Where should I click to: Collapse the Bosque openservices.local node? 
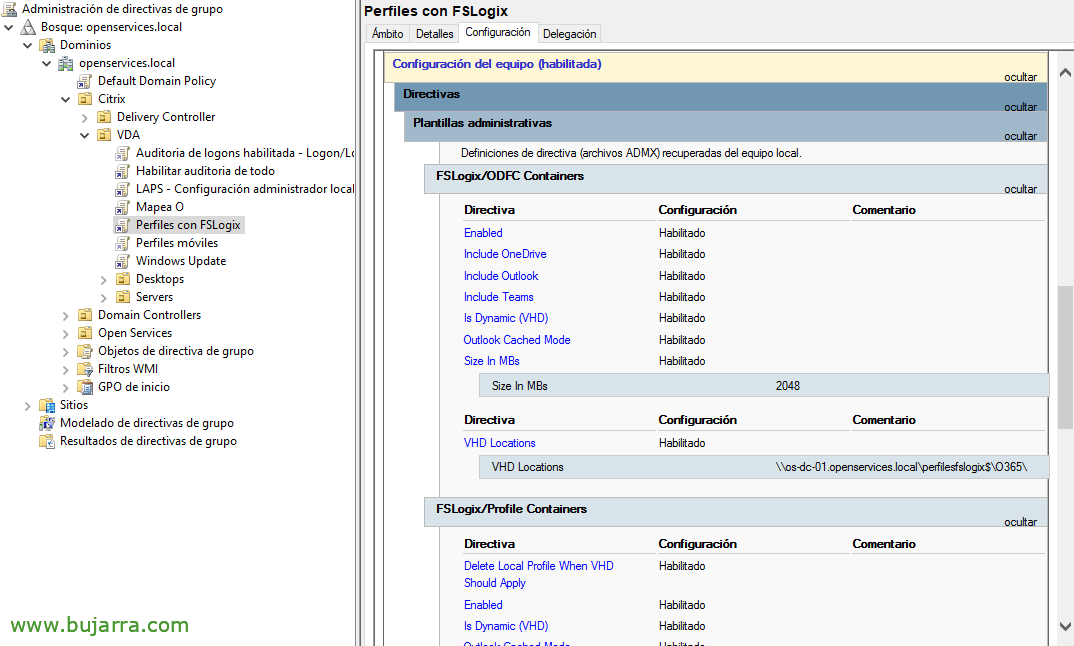tap(9, 27)
